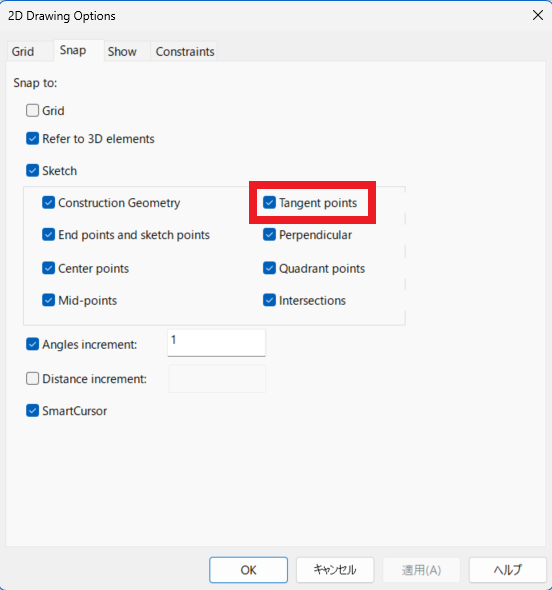Uncheck Refer to 3D elements
The width and height of the screenshot is (552, 590).
point(32,138)
